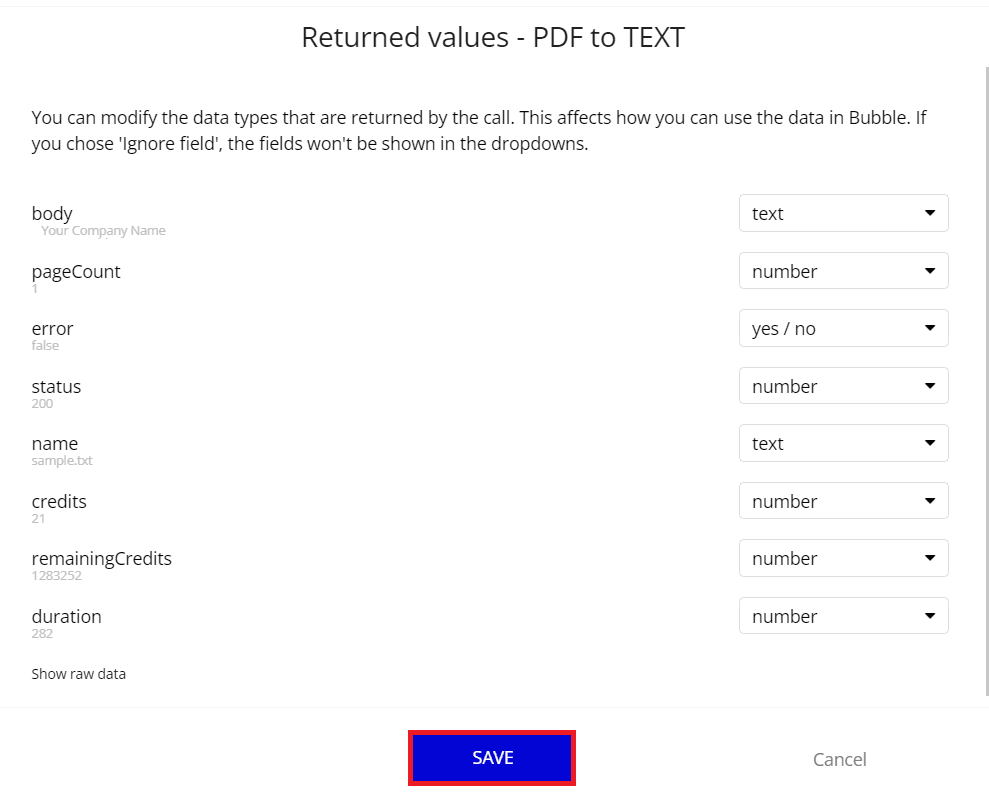This screenshot has height=801, width=989.
Task: Click the remainingCredits field label
Action: click(x=102, y=558)
